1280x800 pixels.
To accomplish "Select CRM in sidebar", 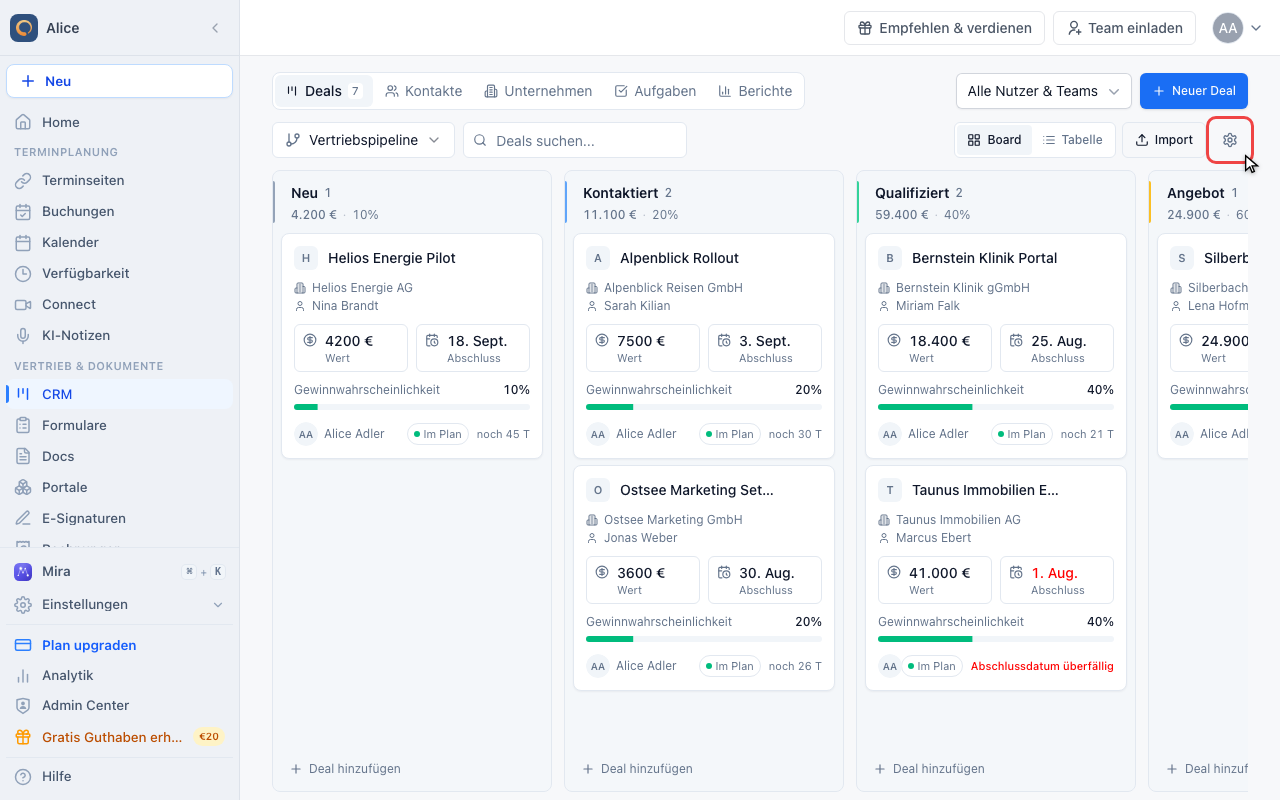I will tap(120, 394).
